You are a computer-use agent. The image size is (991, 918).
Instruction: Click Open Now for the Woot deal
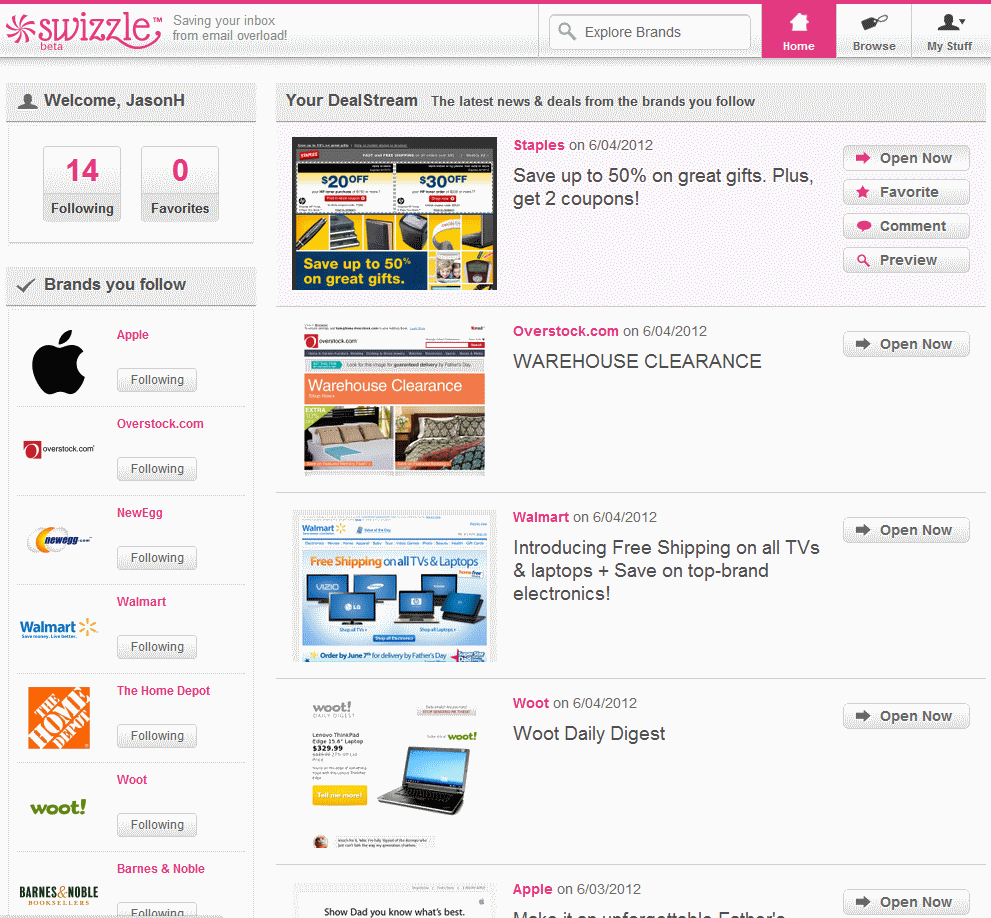click(x=906, y=716)
